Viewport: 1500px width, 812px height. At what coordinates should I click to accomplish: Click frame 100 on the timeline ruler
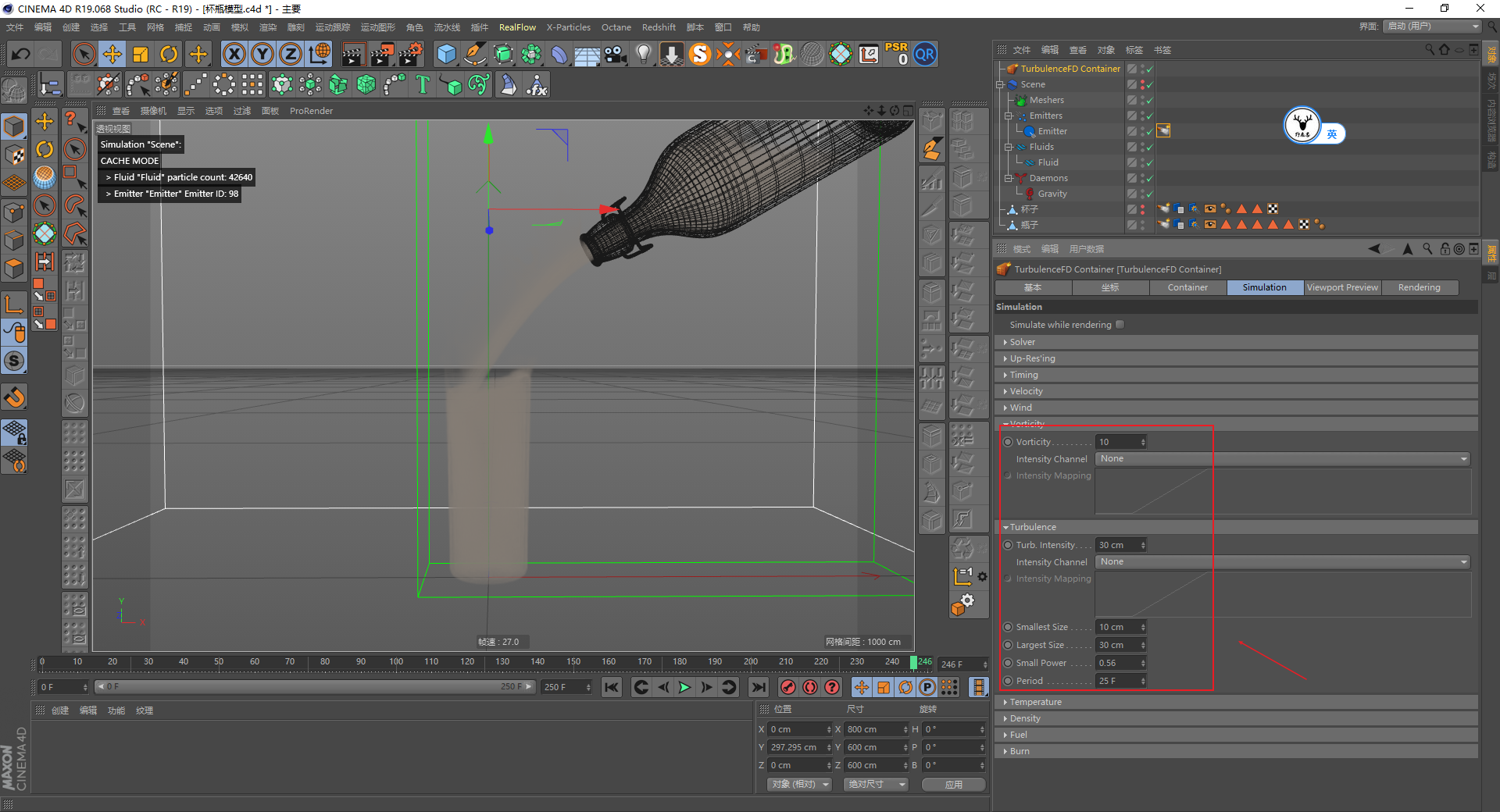[x=396, y=663]
